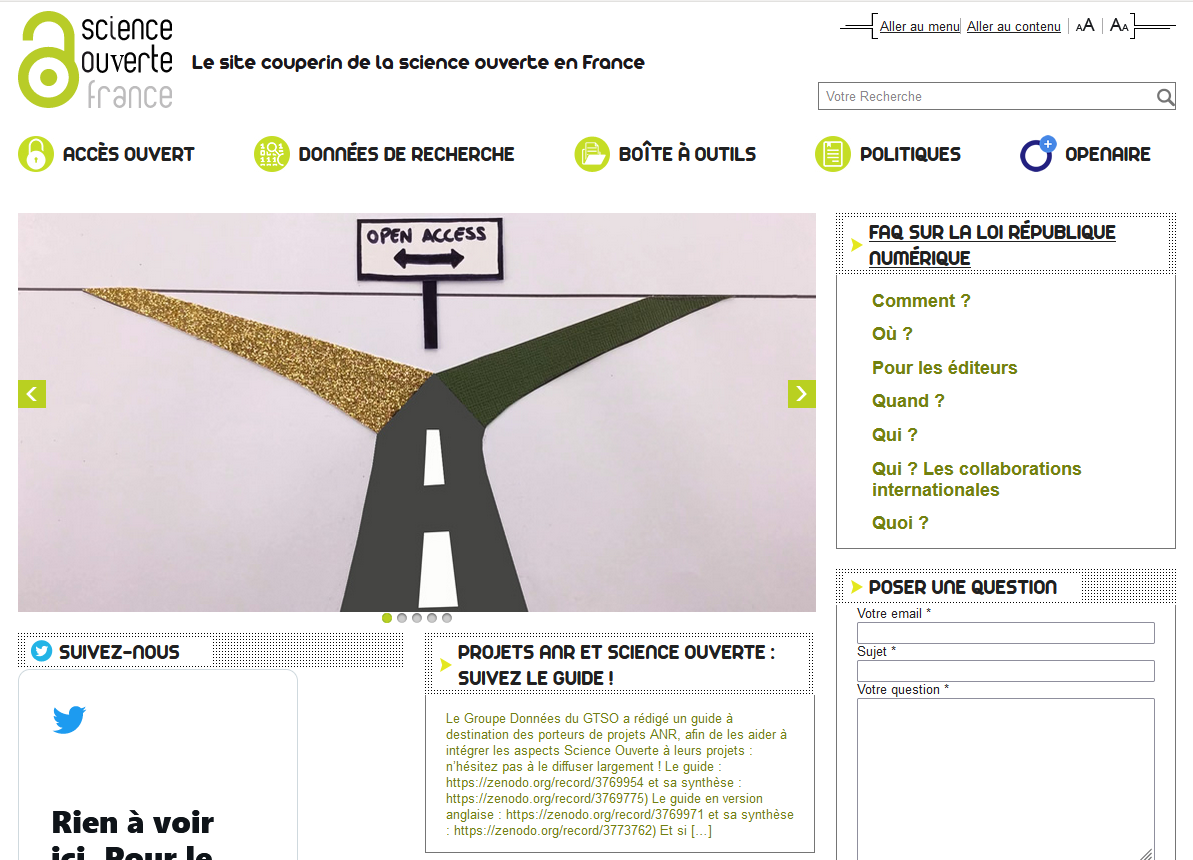Image resolution: width=1193 pixels, height=860 pixels.
Task: Click the Votre Recherche search field
Action: (985, 97)
